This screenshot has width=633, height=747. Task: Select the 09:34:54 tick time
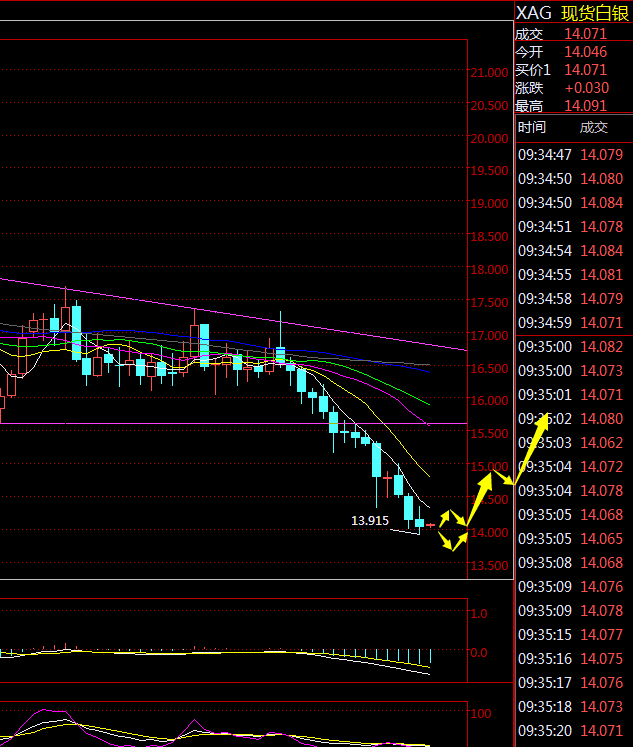click(x=545, y=251)
